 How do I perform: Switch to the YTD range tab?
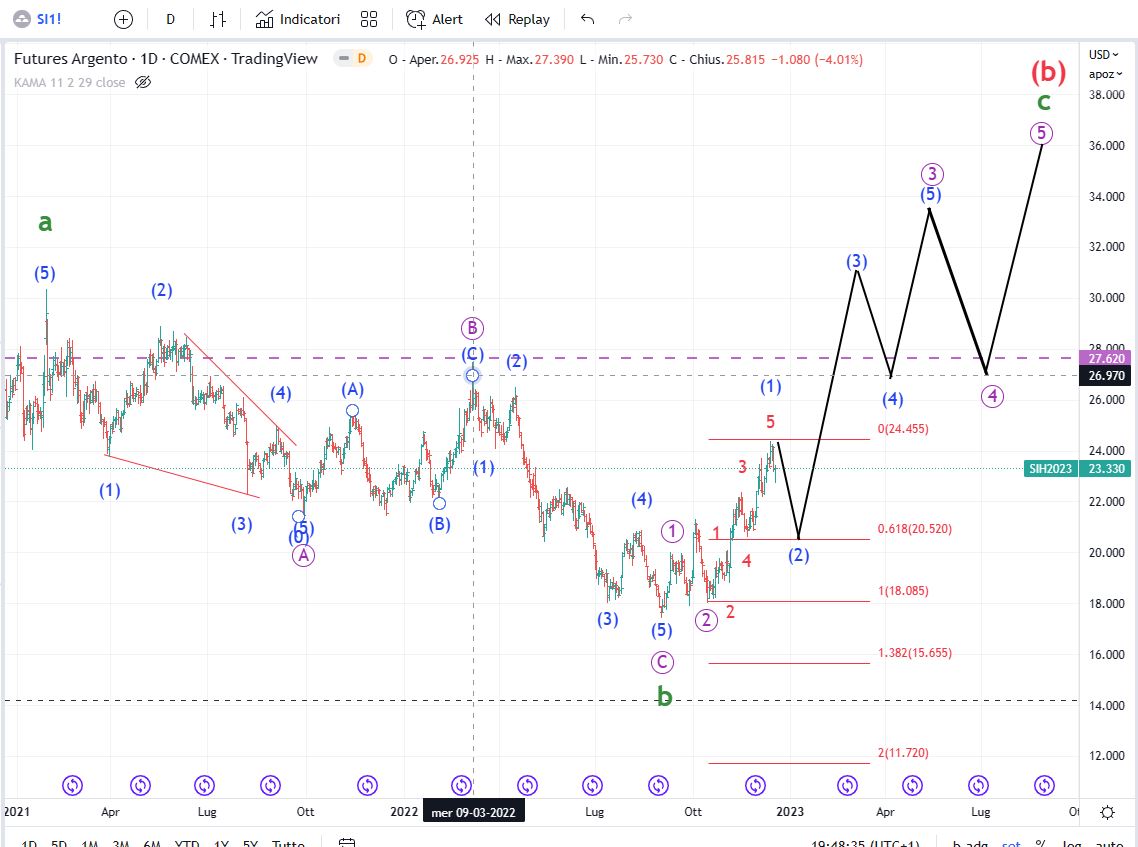click(x=187, y=843)
